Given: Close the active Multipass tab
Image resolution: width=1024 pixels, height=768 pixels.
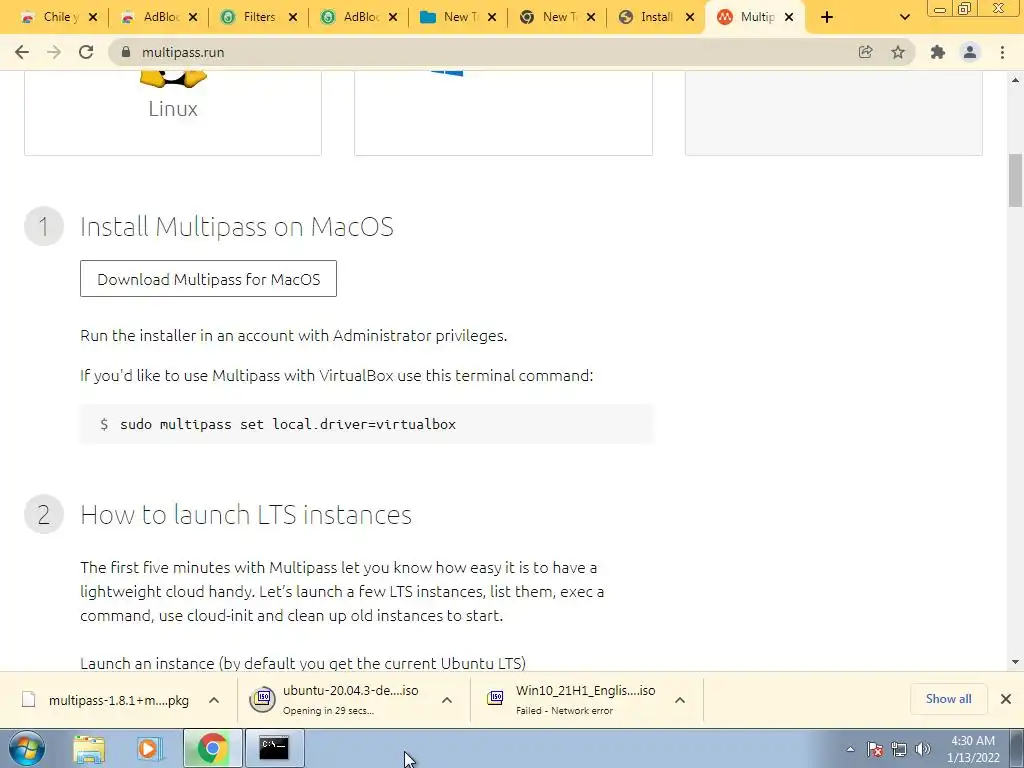Looking at the screenshot, I should coord(789,17).
